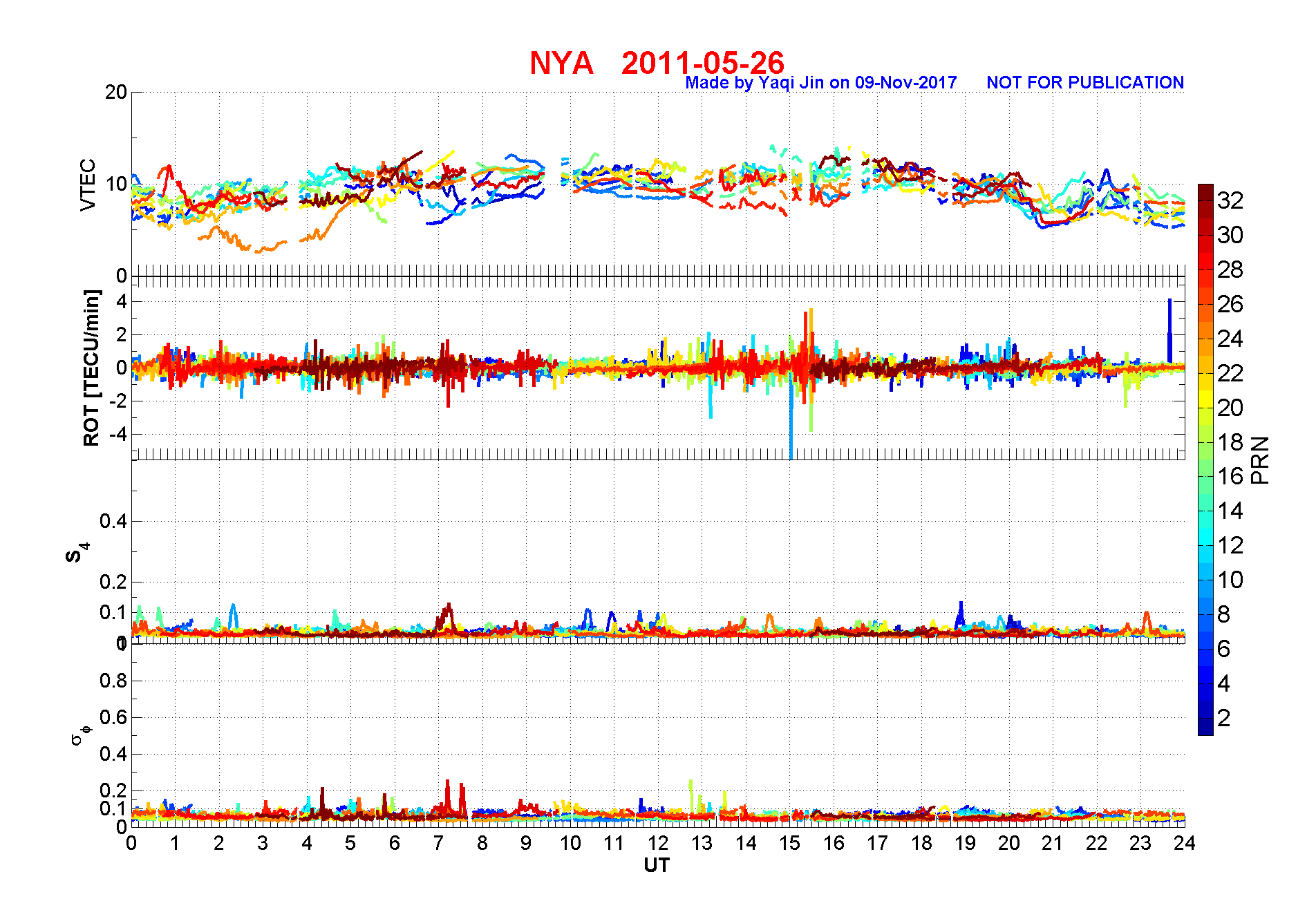1316x919 pixels.
Task: Click the green PRN colorbar band beside 16
Action: coord(1205,476)
